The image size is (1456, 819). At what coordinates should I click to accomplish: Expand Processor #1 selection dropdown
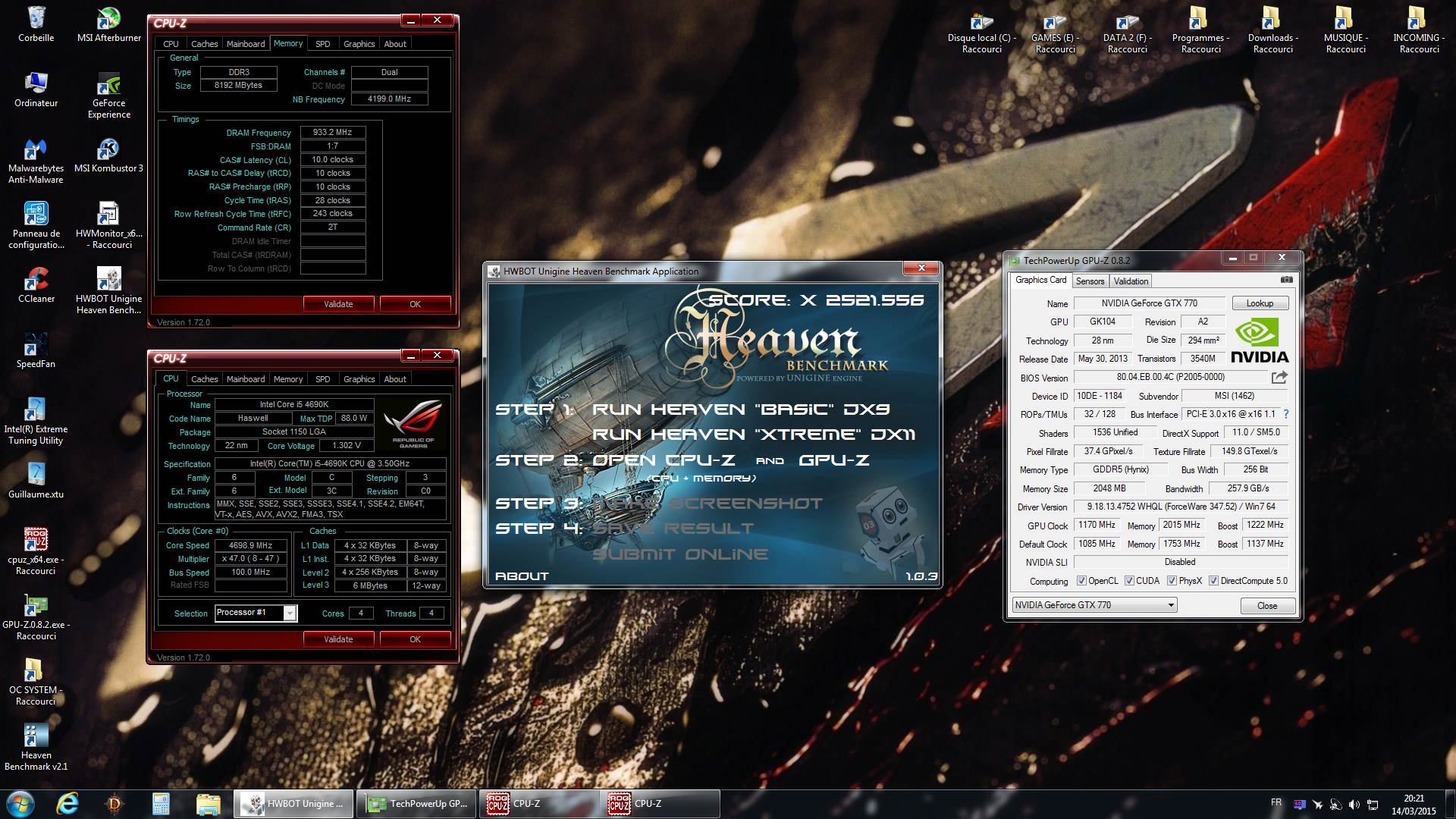(x=290, y=613)
